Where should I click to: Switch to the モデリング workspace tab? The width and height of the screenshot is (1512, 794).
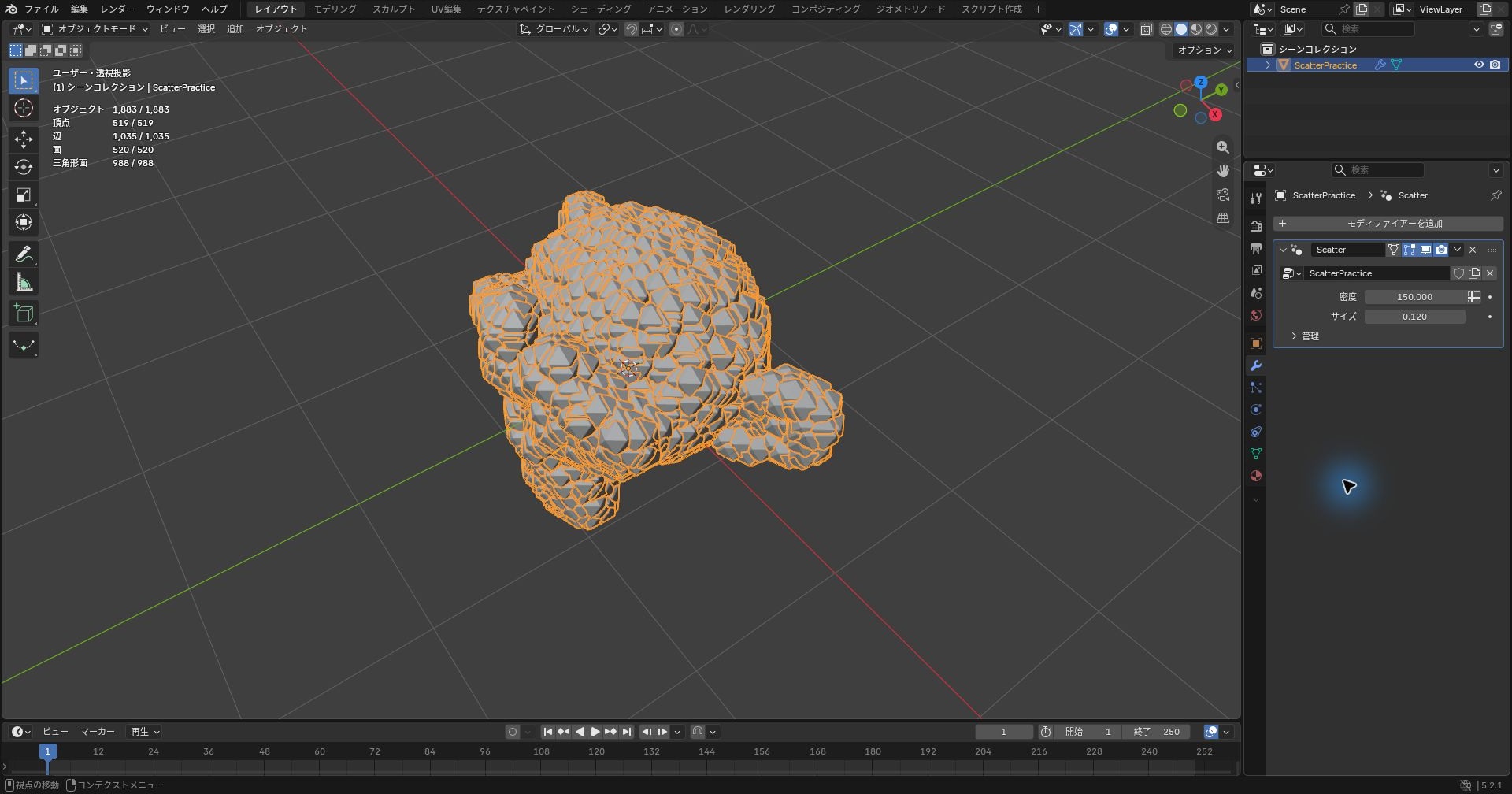tap(335, 9)
